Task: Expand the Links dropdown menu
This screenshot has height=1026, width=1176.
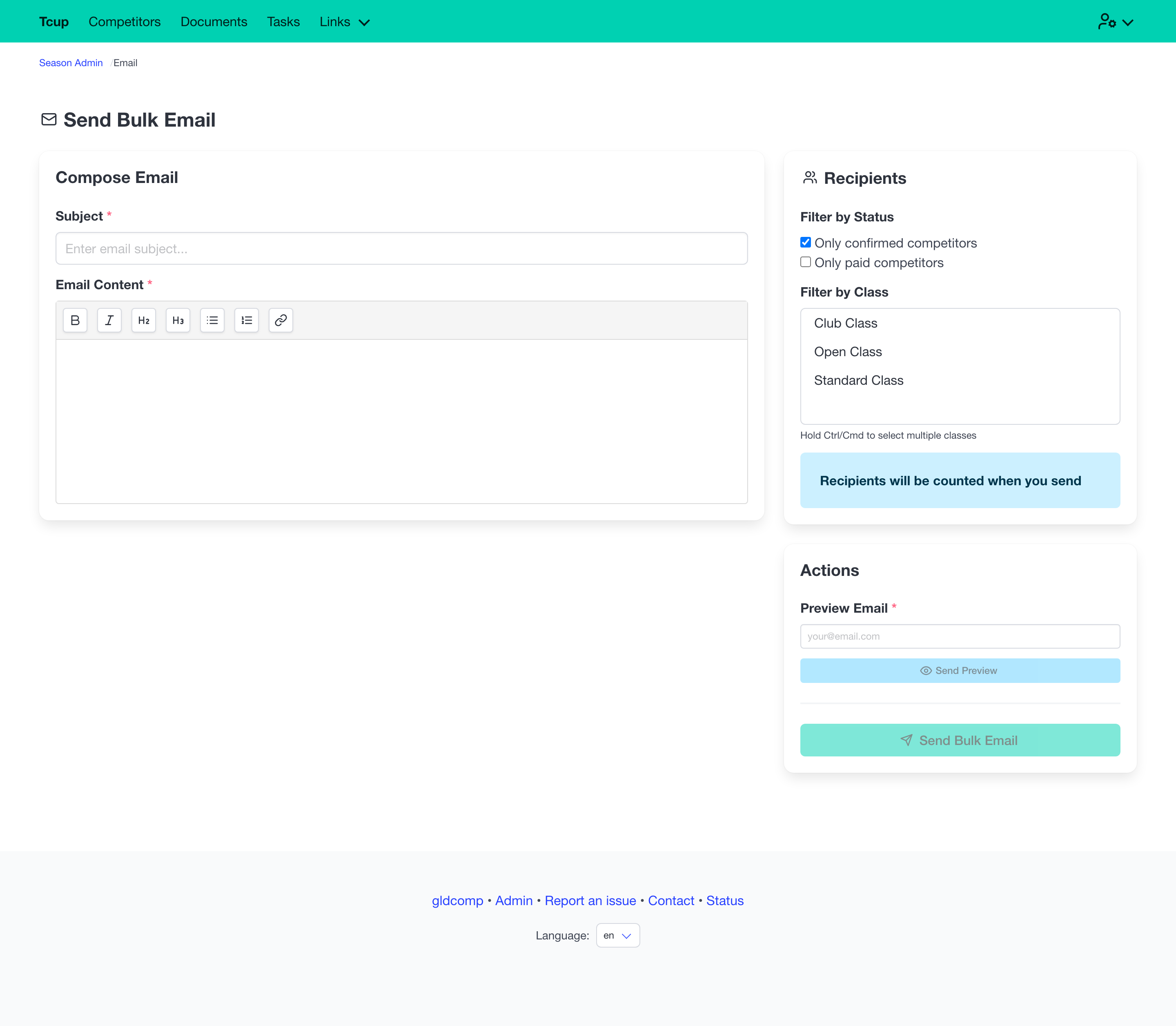Action: pyautogui.click(x=345, y=22)
